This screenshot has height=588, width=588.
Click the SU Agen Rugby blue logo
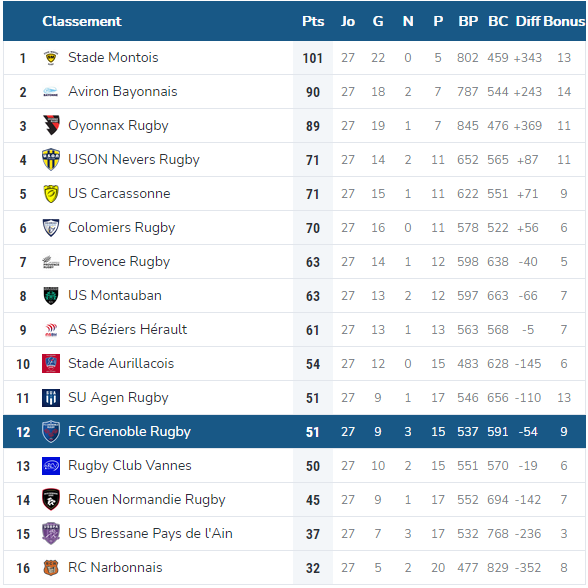click(x=51, y=398)
